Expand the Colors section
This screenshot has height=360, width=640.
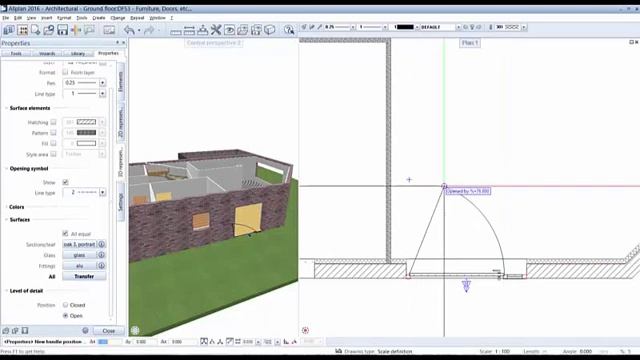coord(7,207)
